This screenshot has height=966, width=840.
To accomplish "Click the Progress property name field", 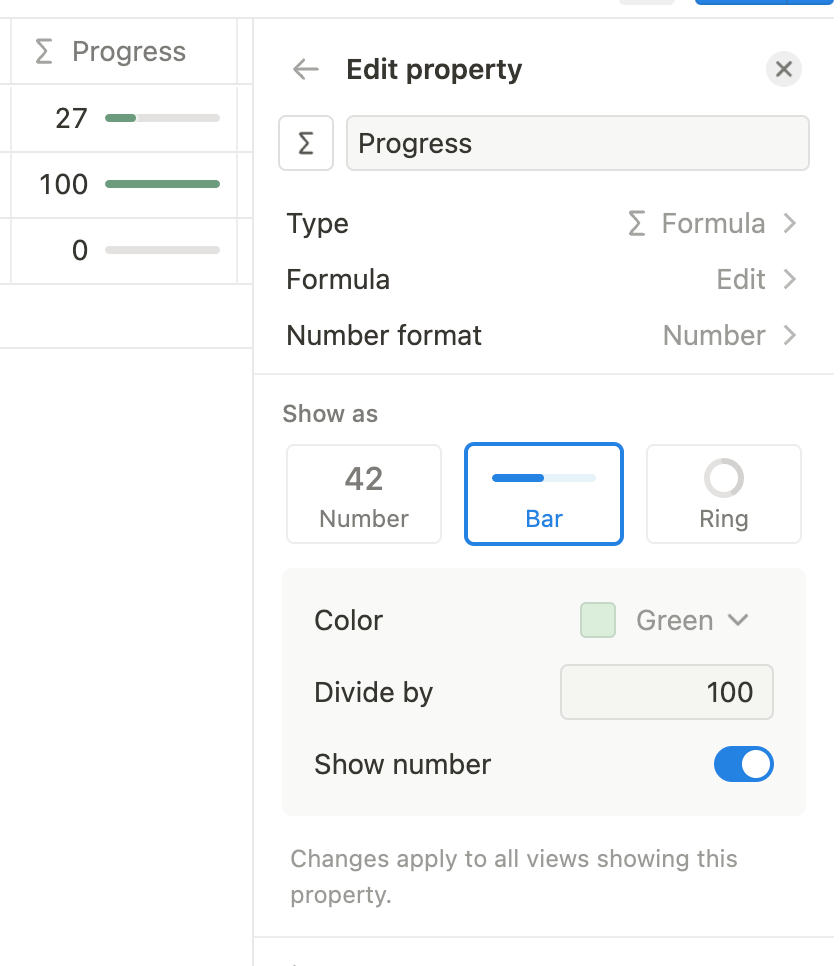I will [577, 144].
